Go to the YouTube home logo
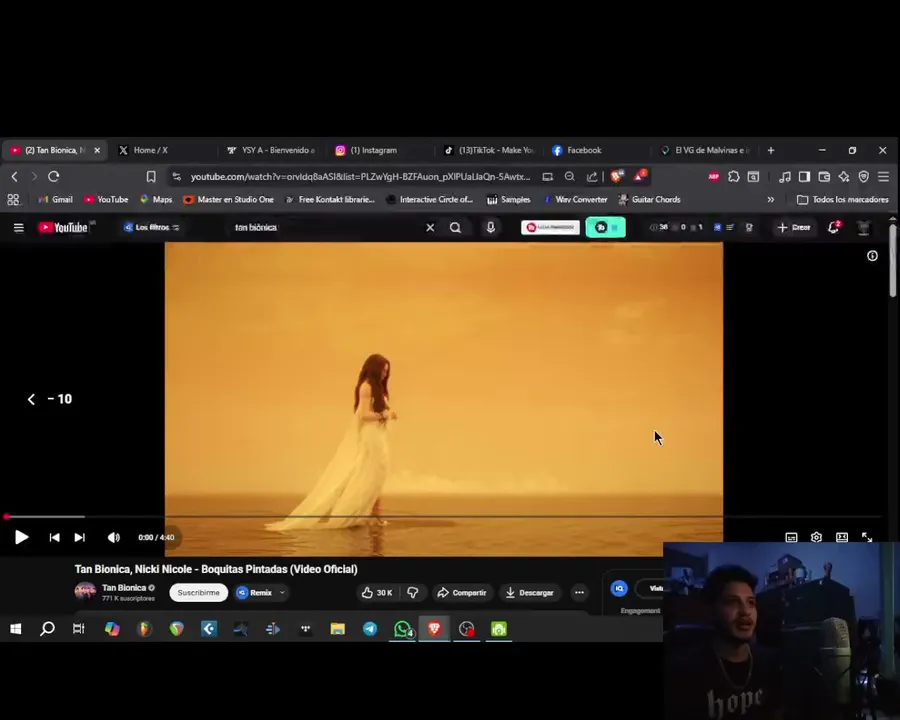The width and height of the screenshot is (900, 720). [63, 228]
